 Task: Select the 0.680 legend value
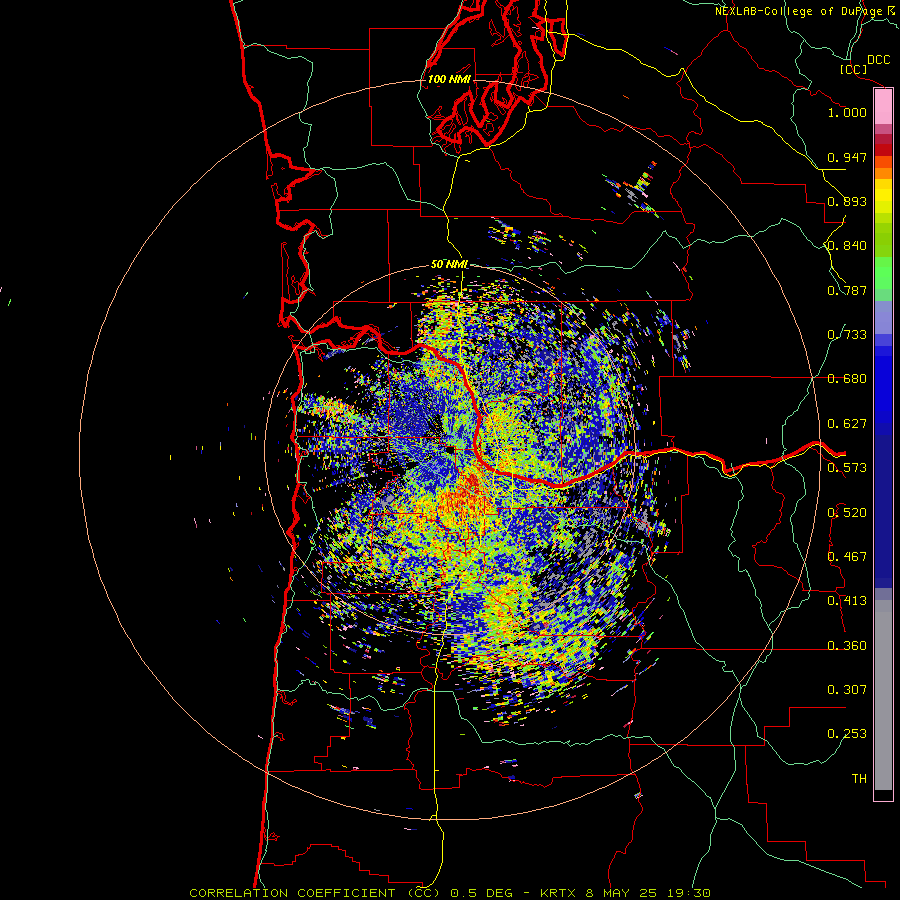847,379
